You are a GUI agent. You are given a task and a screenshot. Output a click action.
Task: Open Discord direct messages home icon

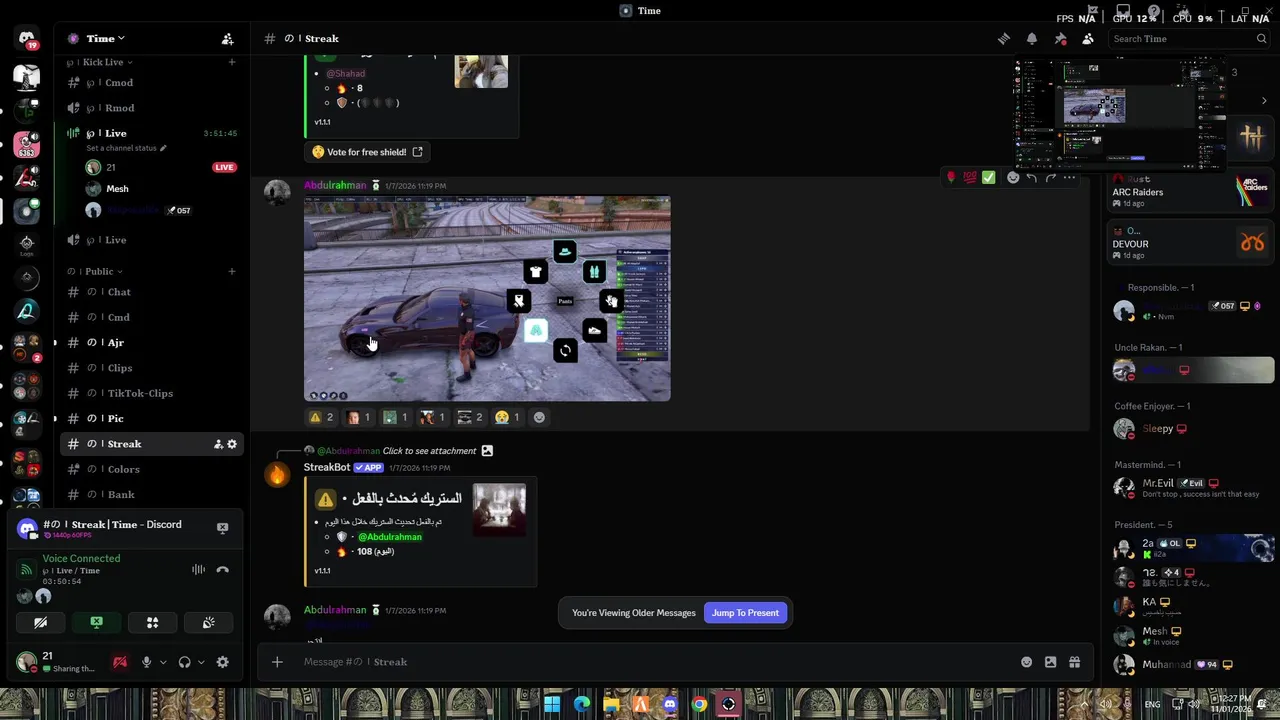26,40
